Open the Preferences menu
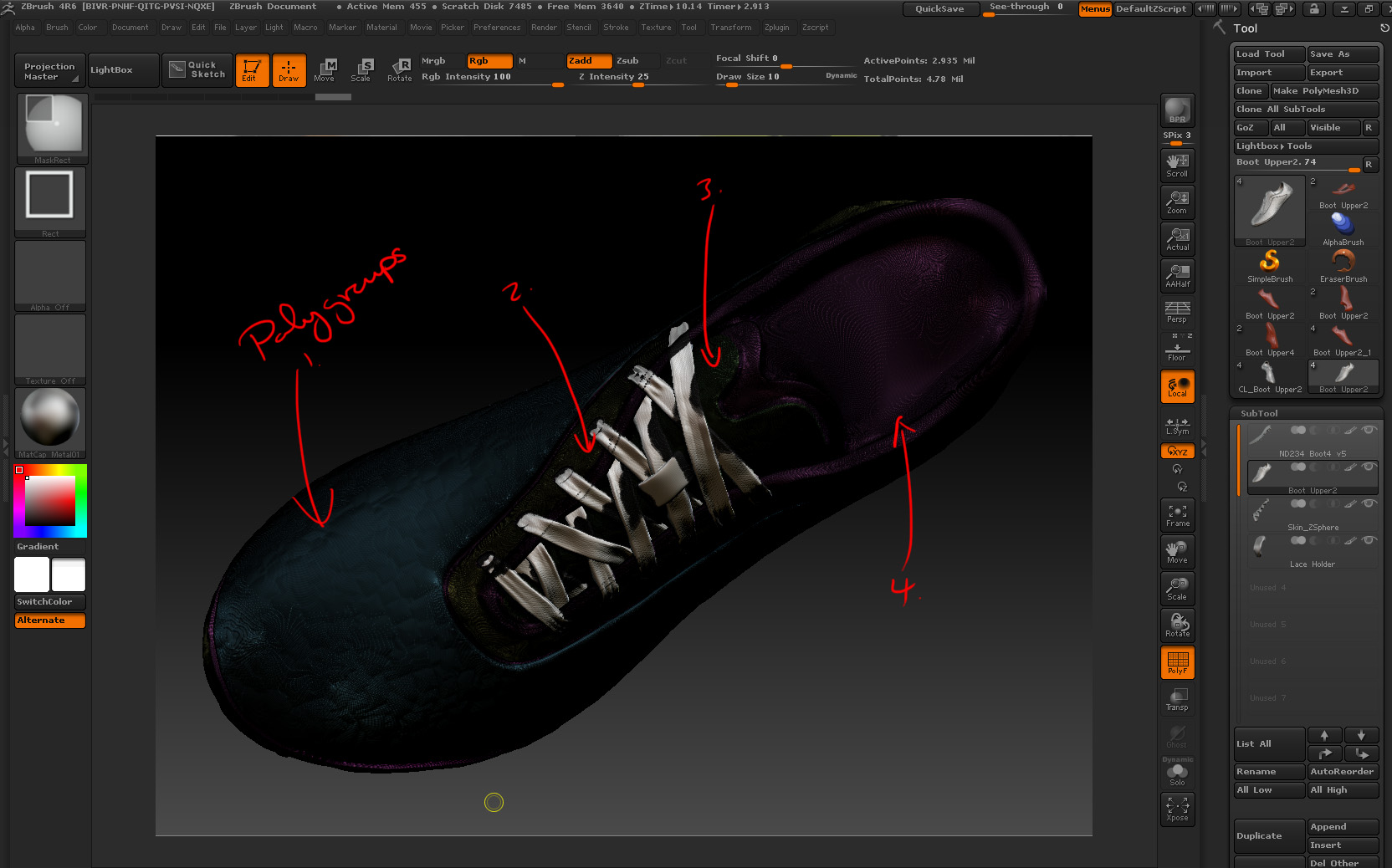This screenshot has height=868, width=1392. pyautogui.click(x=497, y=27)
